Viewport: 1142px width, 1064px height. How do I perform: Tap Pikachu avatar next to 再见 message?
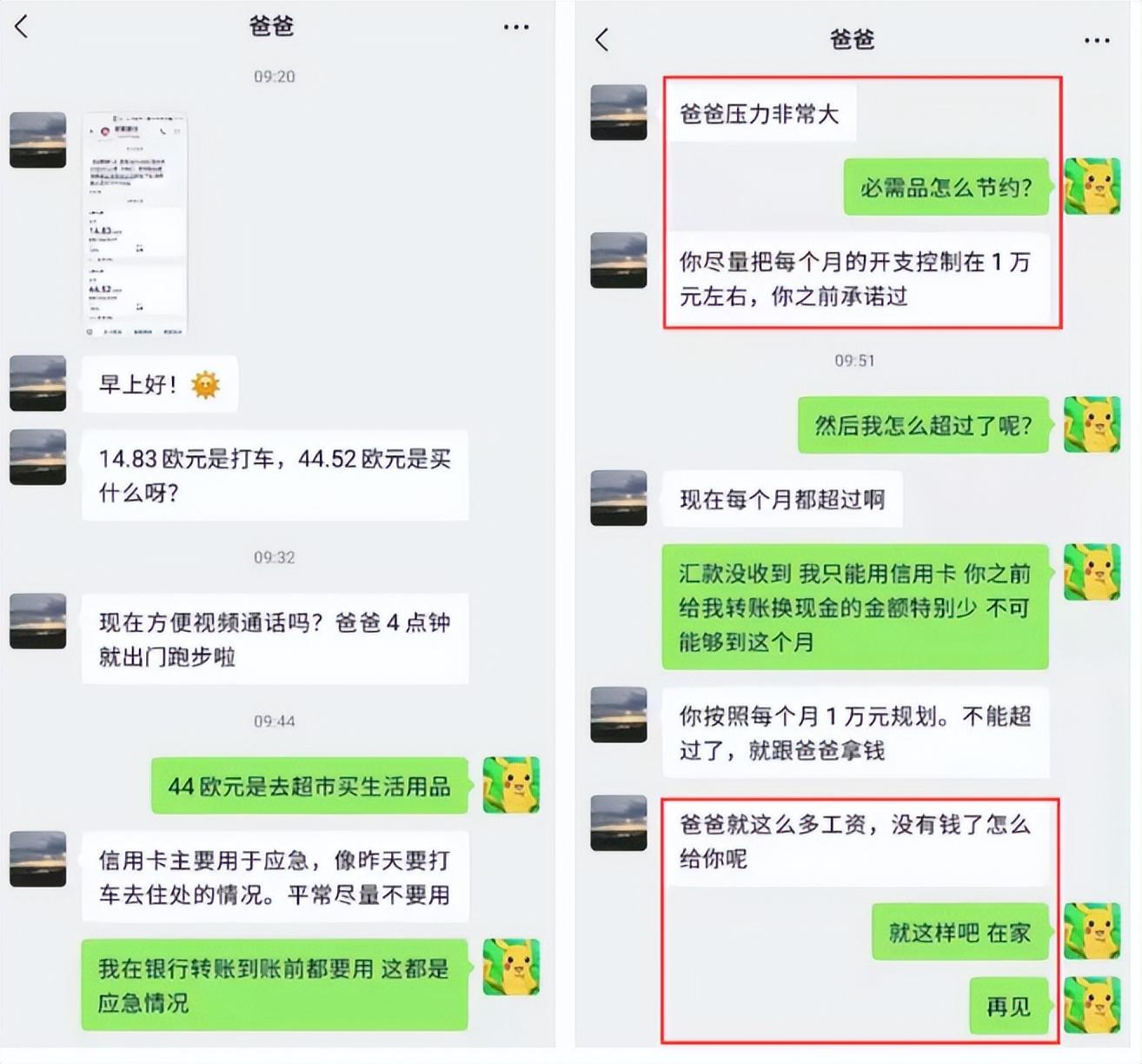[1092, 1005]
